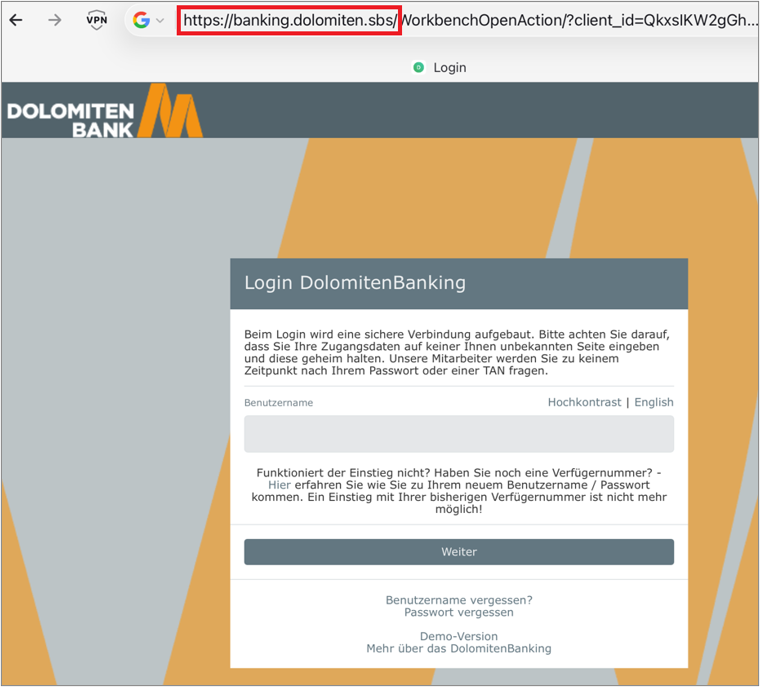Image resolution: width=760 pixels, height=687 pixels.
Task: Open 'Mehr über das DolomitenBanking' link
Action: pos(459,648)
